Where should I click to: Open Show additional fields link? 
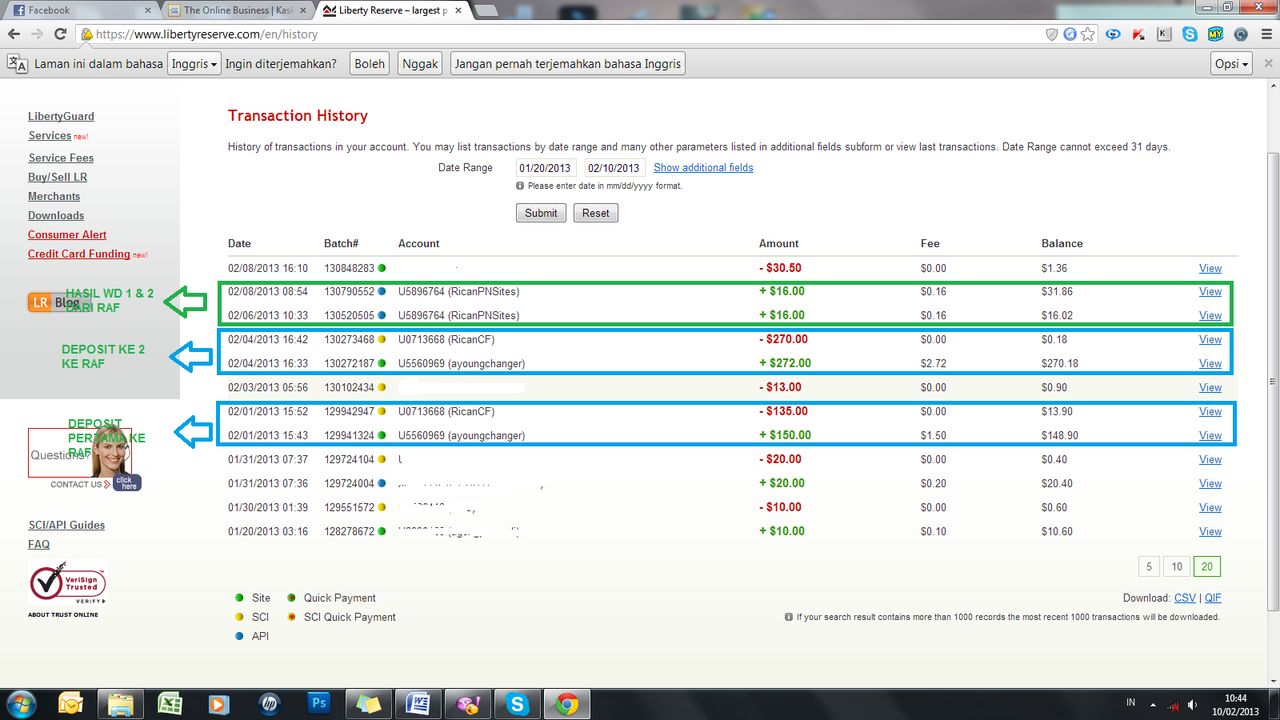[x=704, y=168]
